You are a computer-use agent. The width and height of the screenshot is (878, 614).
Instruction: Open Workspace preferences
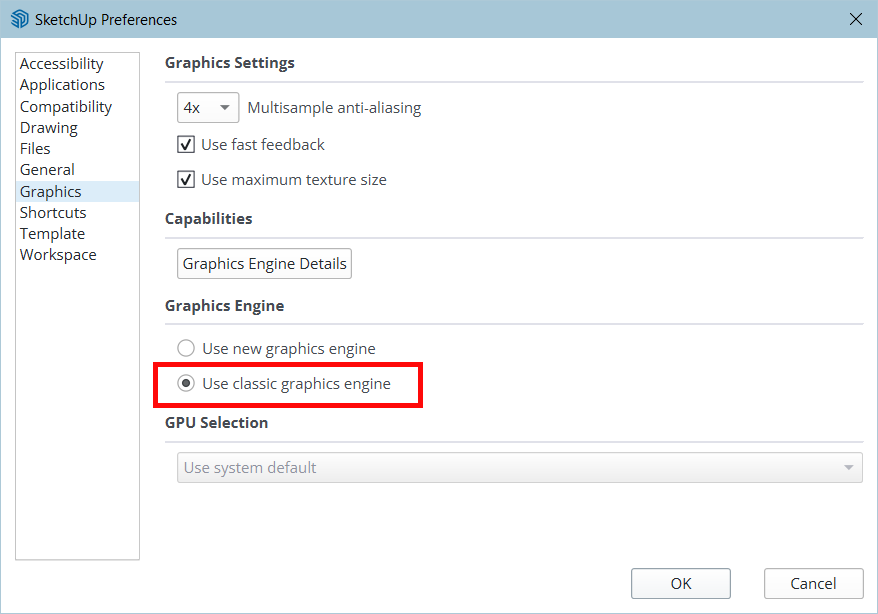[58, 255]
